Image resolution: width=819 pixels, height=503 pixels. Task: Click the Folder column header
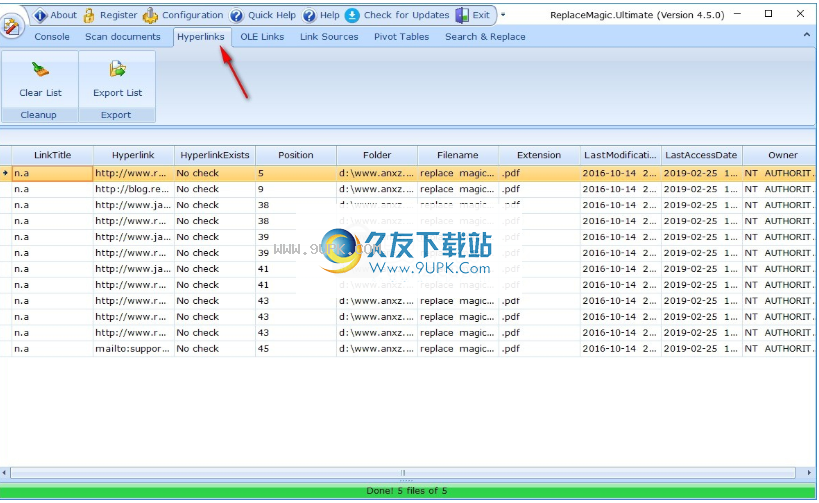[x=377, y=155]
